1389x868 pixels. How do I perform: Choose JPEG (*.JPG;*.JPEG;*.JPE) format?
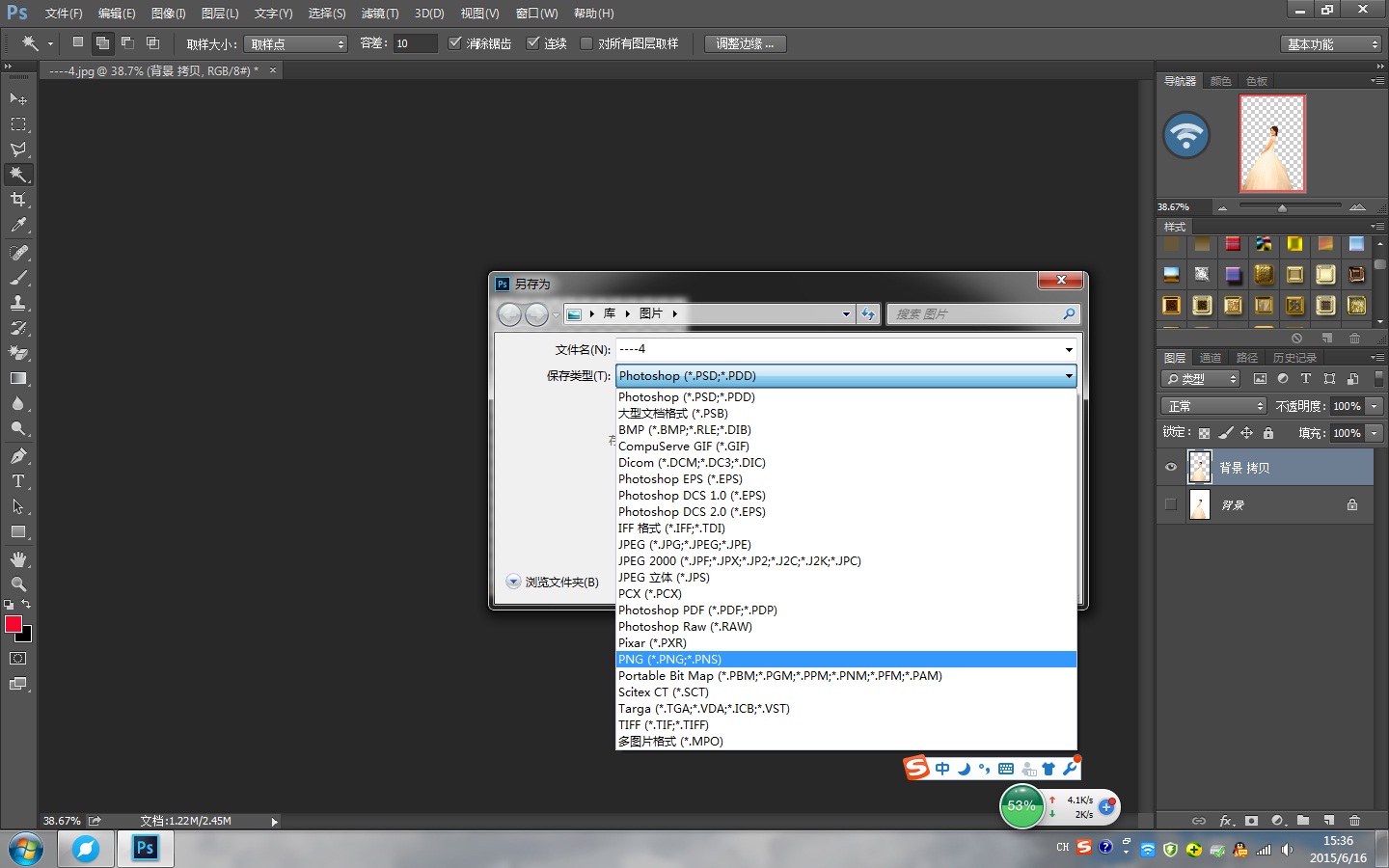[x=846, y=545]
